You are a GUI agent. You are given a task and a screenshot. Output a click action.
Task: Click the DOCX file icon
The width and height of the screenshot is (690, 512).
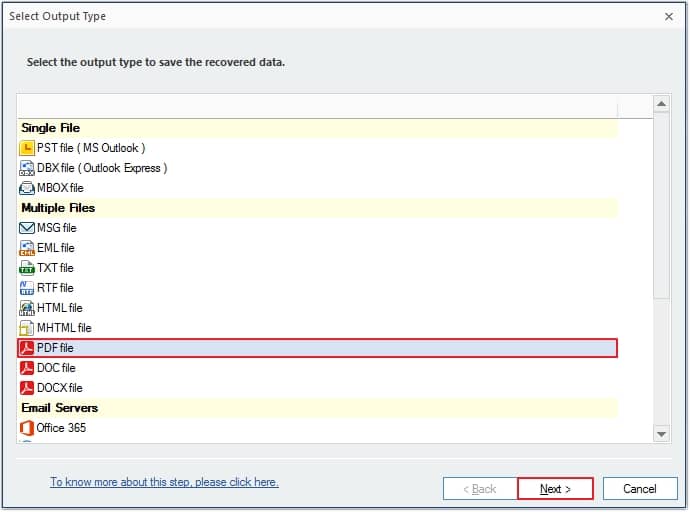(27, 388)
